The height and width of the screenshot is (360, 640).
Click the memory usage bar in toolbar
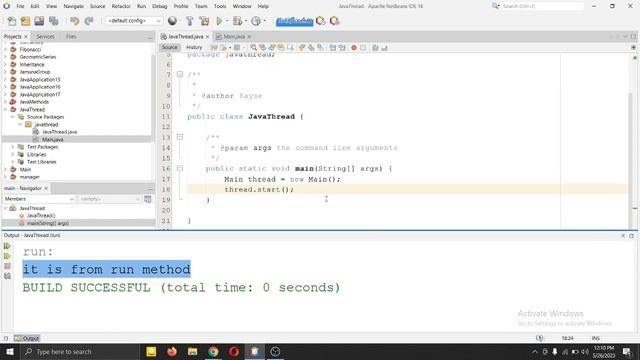(x=294, y=21)
